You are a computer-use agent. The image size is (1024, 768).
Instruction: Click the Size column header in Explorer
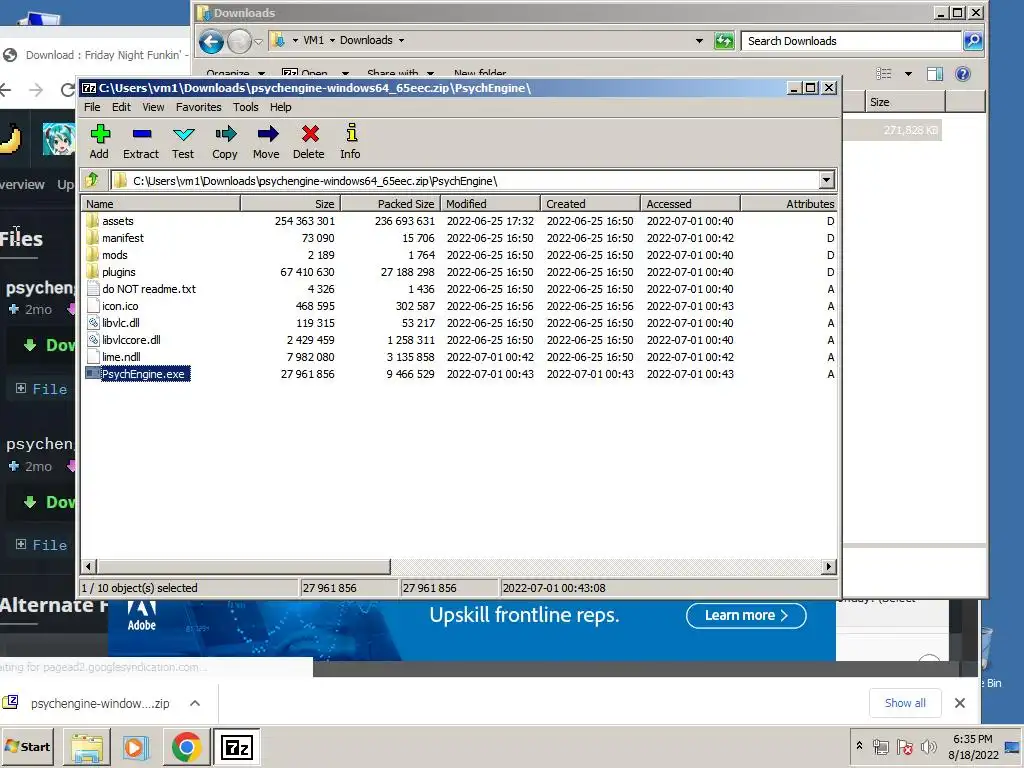tap(906, 102)
